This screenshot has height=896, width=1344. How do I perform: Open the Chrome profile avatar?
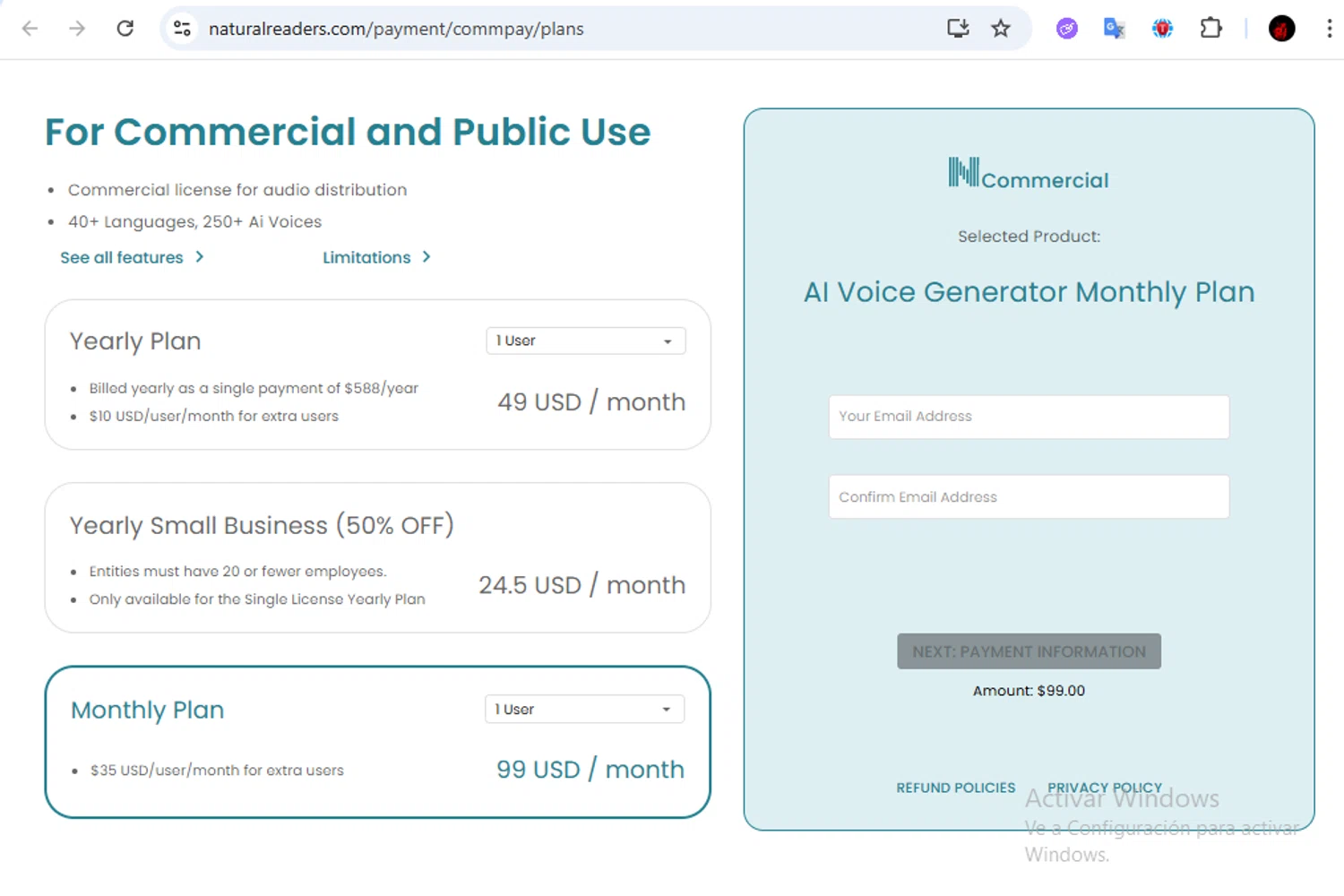[x=1281, y=29]
